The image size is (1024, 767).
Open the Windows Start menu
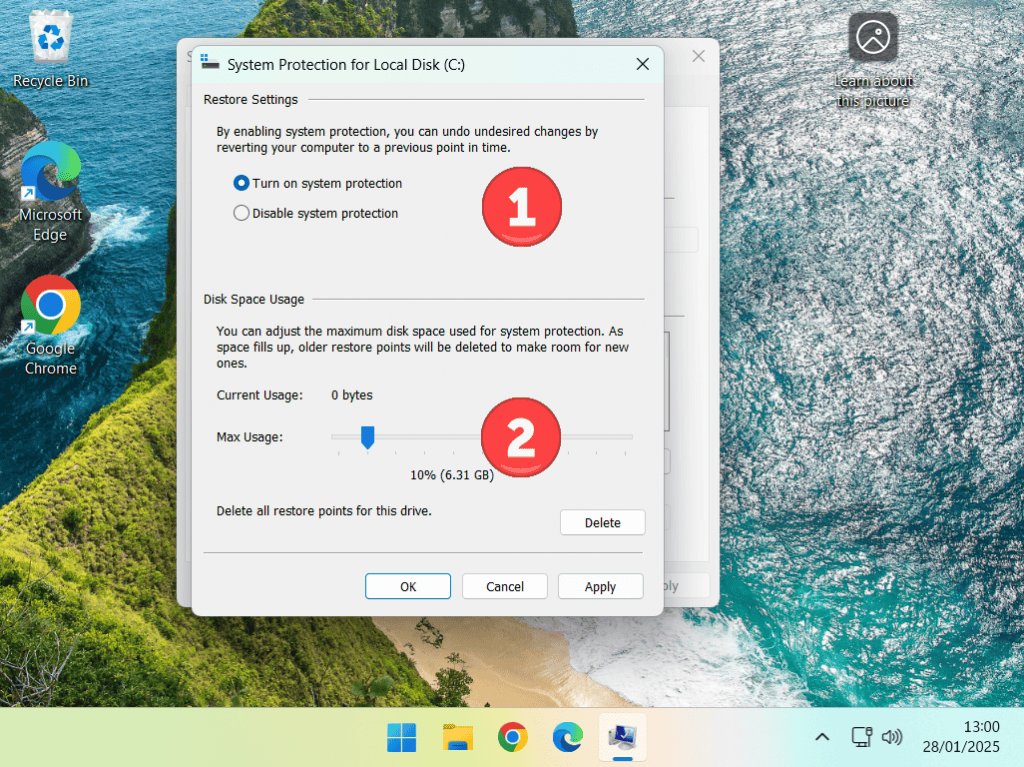click(x=402, y=738)
